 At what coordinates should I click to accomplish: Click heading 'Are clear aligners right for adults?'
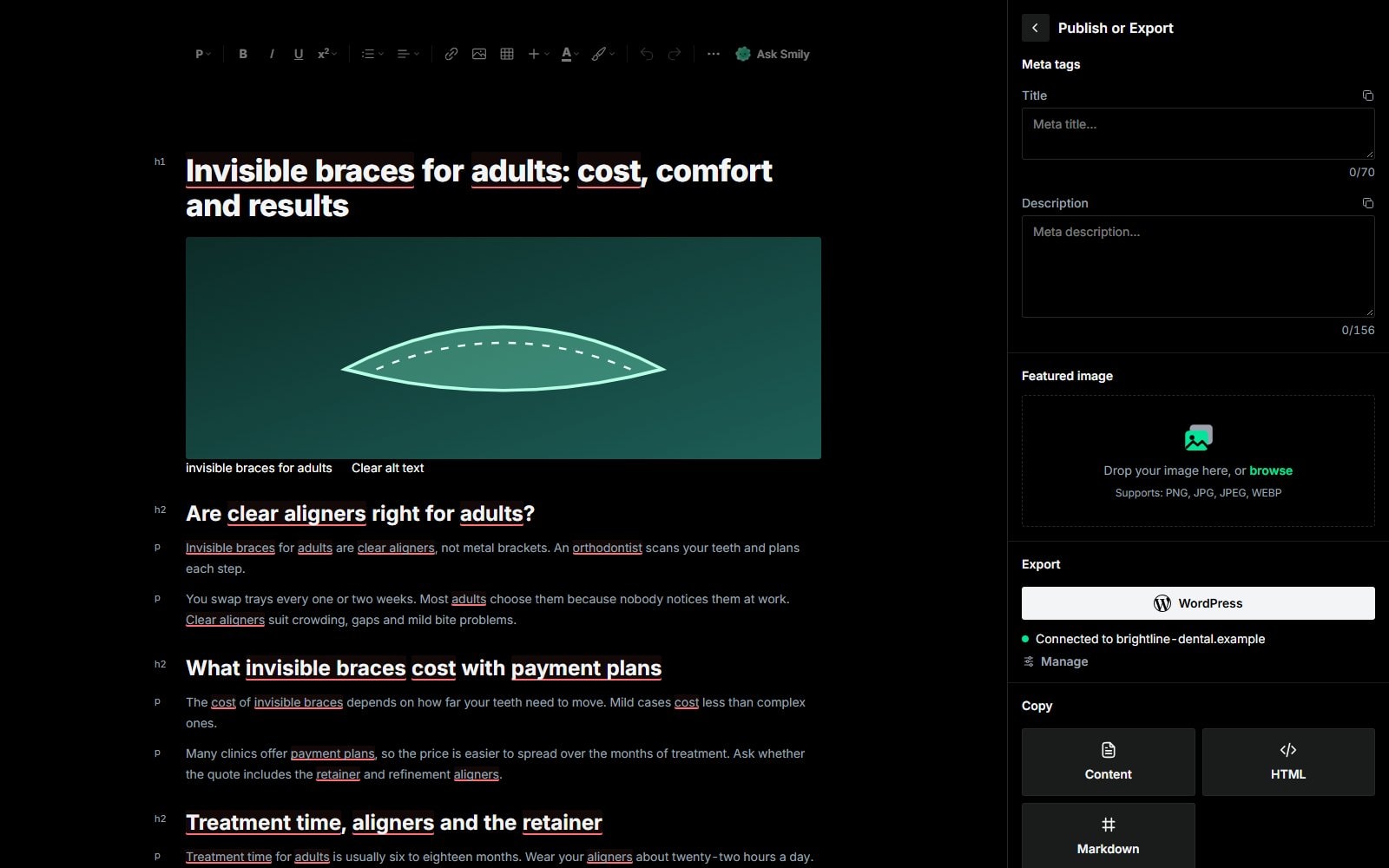click(x=360, y=514)
